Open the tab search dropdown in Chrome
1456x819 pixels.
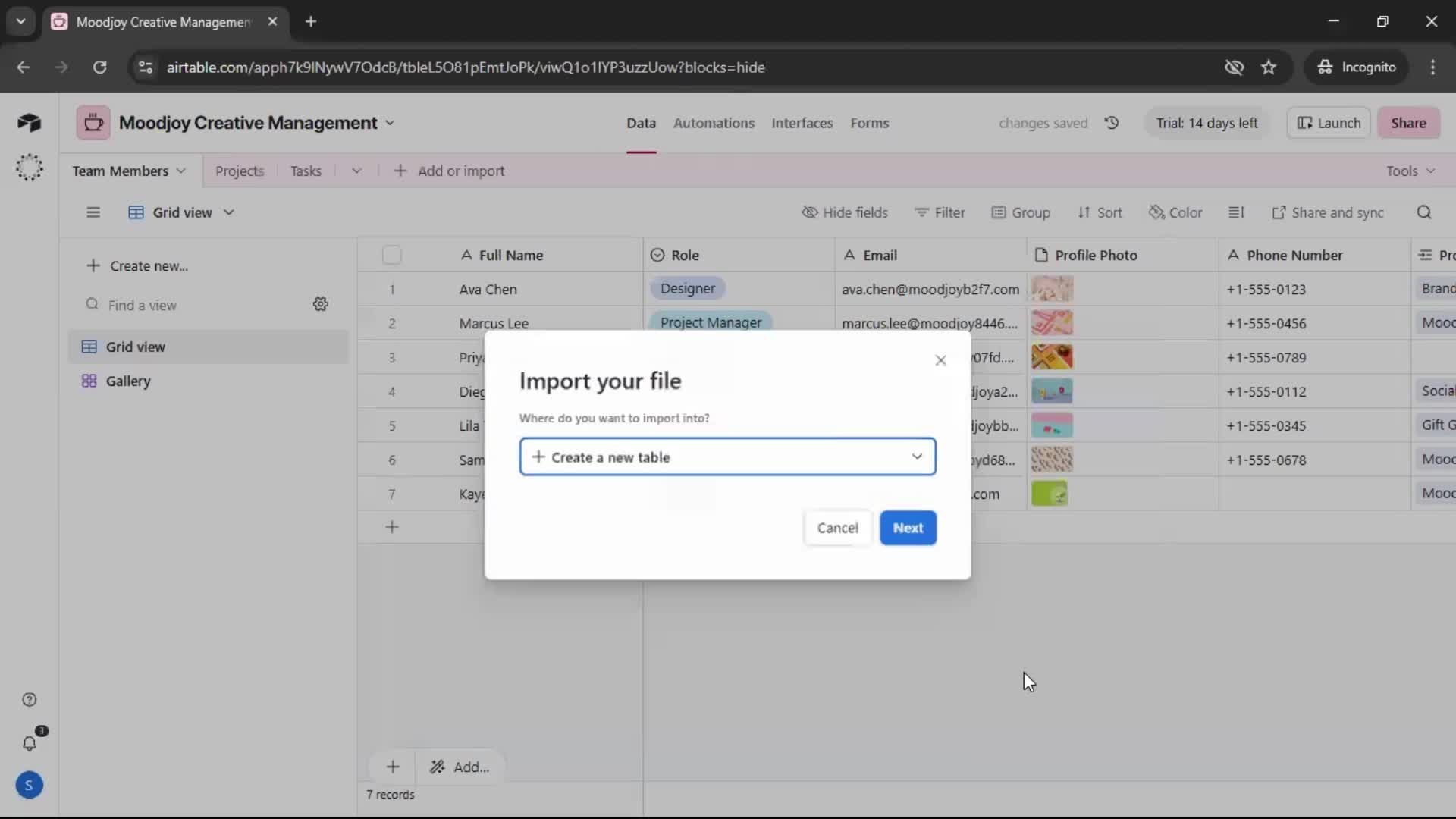[x=21, y=21]
